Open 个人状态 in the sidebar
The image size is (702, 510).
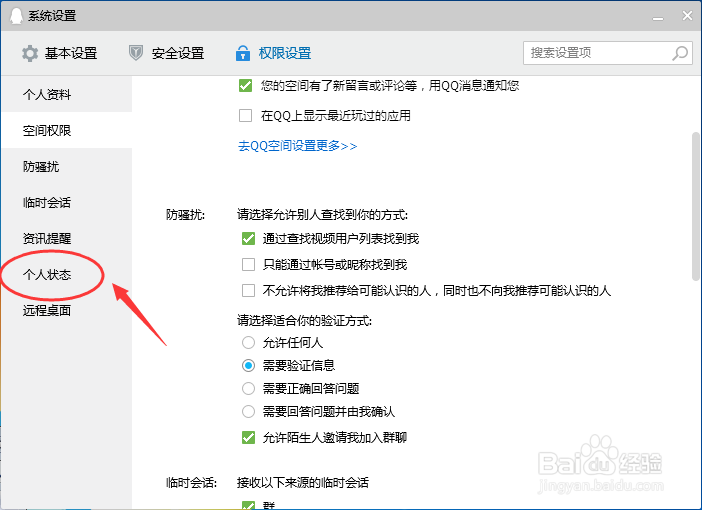tap(67, 274)
